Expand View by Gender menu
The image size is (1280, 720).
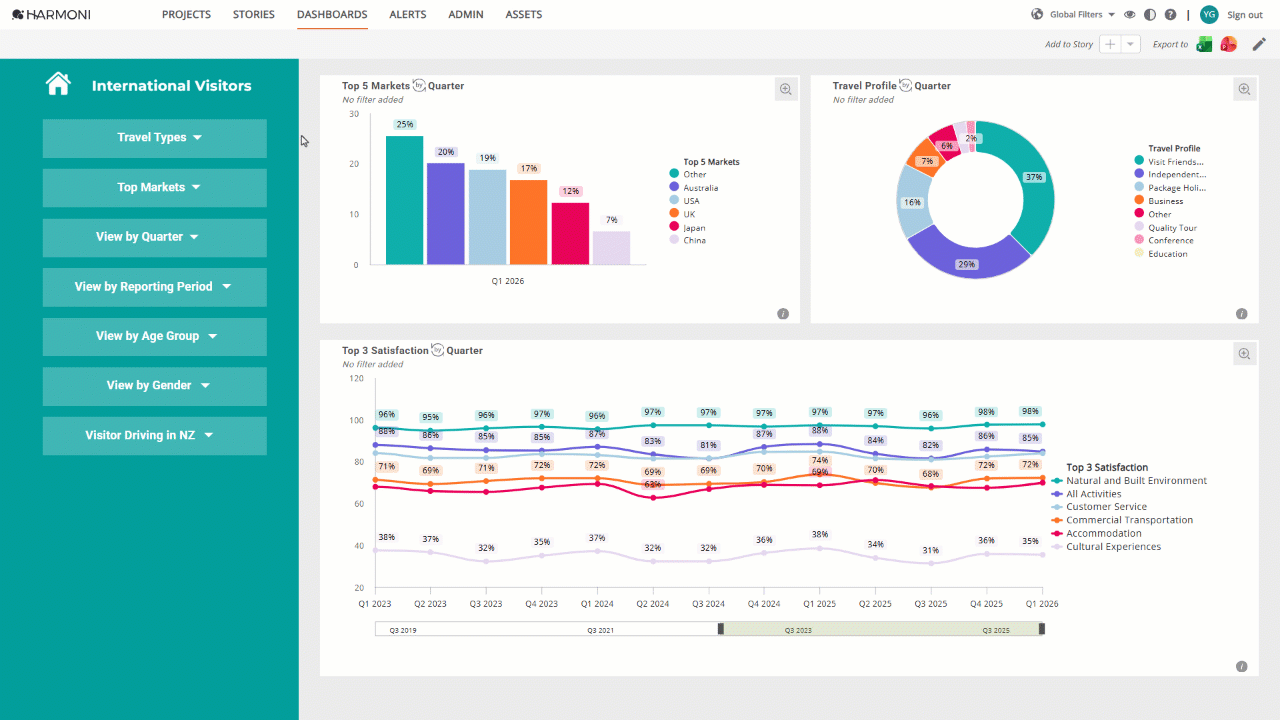pos(154,385)
